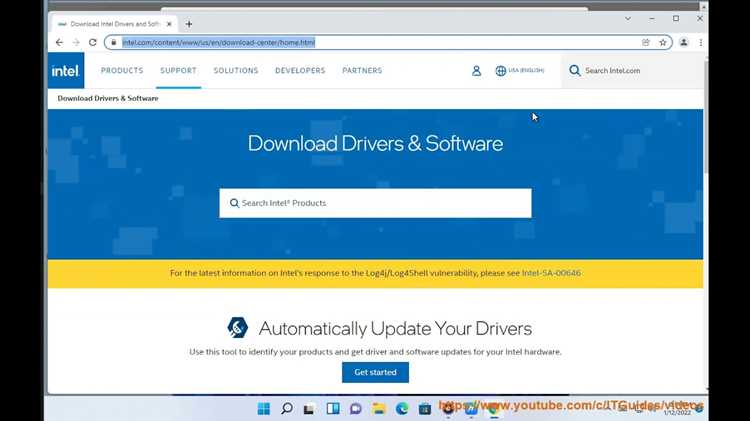
Task: Open the Support menu
Action: click(178, 70)
